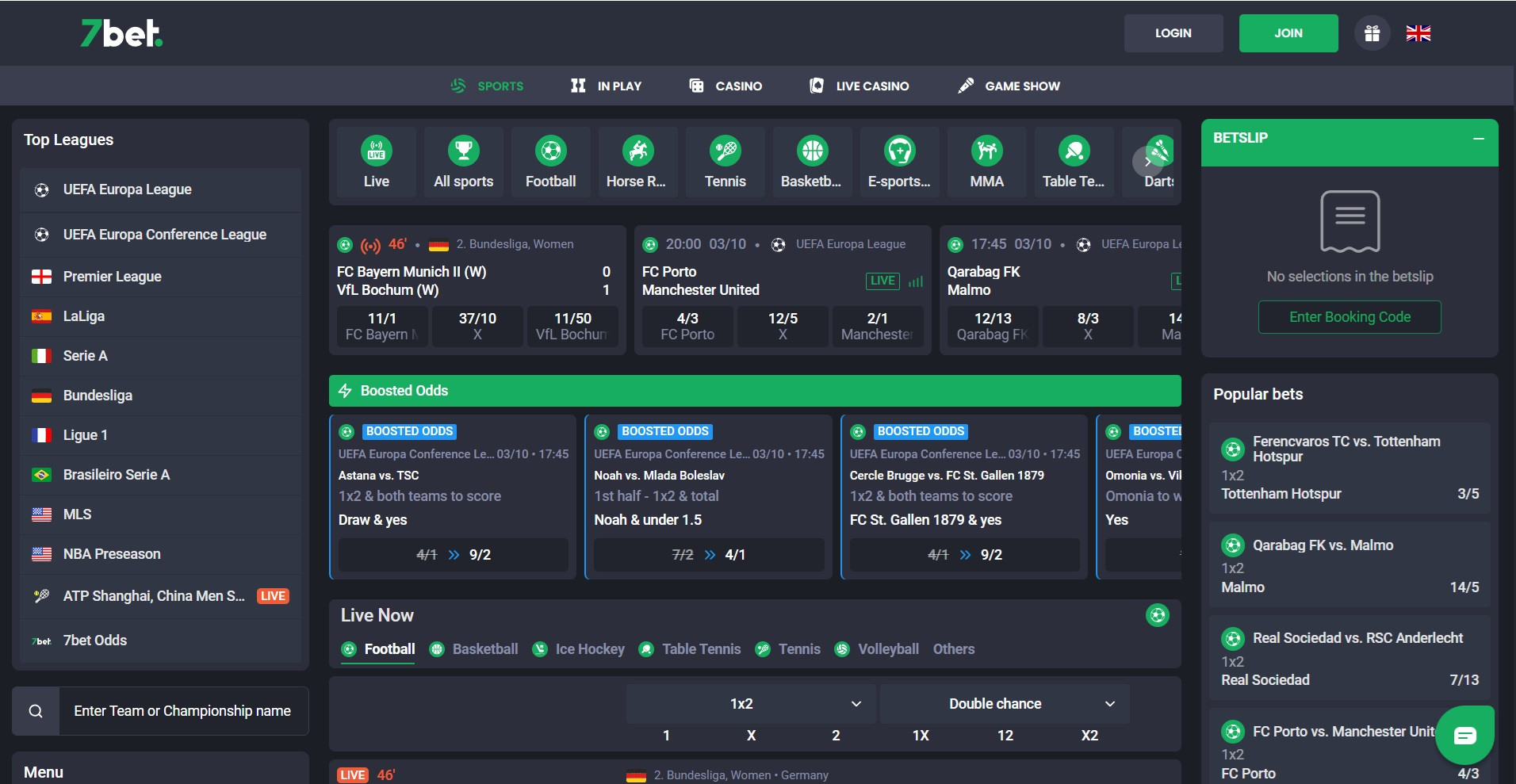Open the promotions gift icon

1371,33
